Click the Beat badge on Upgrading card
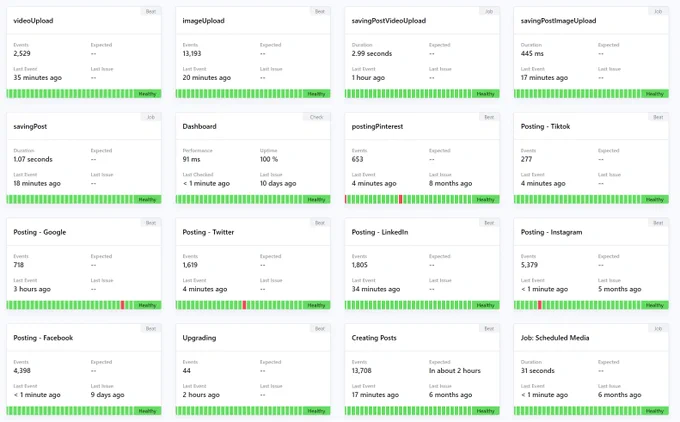 pyautogui.click(x=320, y=329)
